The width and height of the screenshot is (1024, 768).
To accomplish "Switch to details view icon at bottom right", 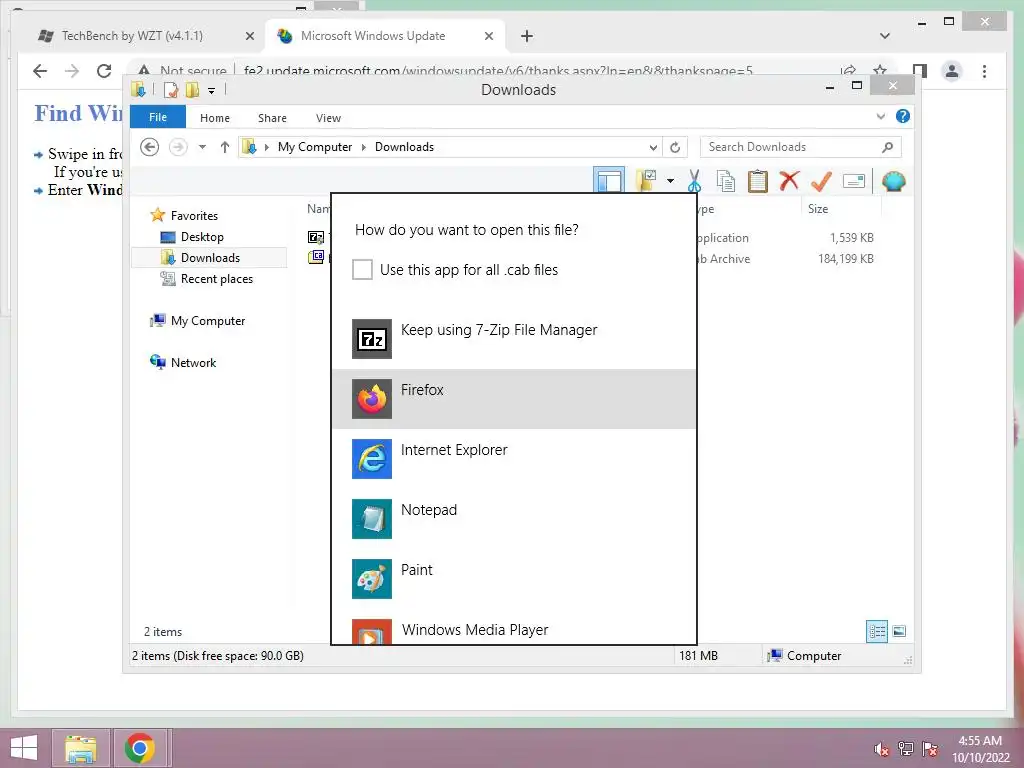I will (876, 631).
